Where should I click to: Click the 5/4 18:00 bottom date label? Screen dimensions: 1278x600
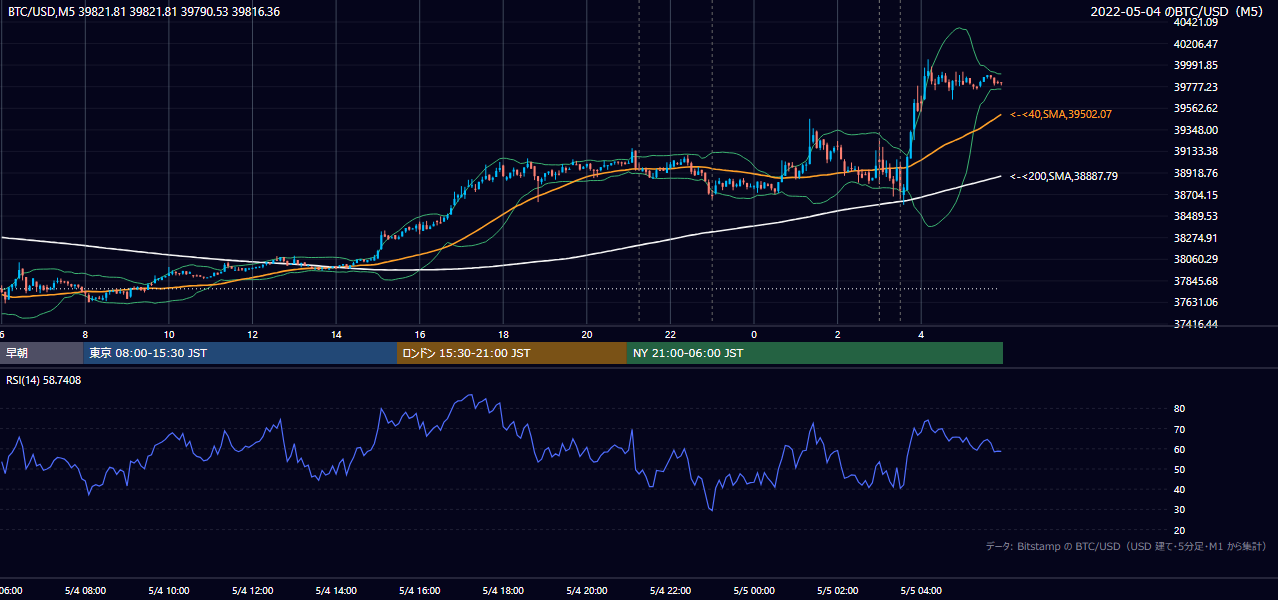point(503,591)
